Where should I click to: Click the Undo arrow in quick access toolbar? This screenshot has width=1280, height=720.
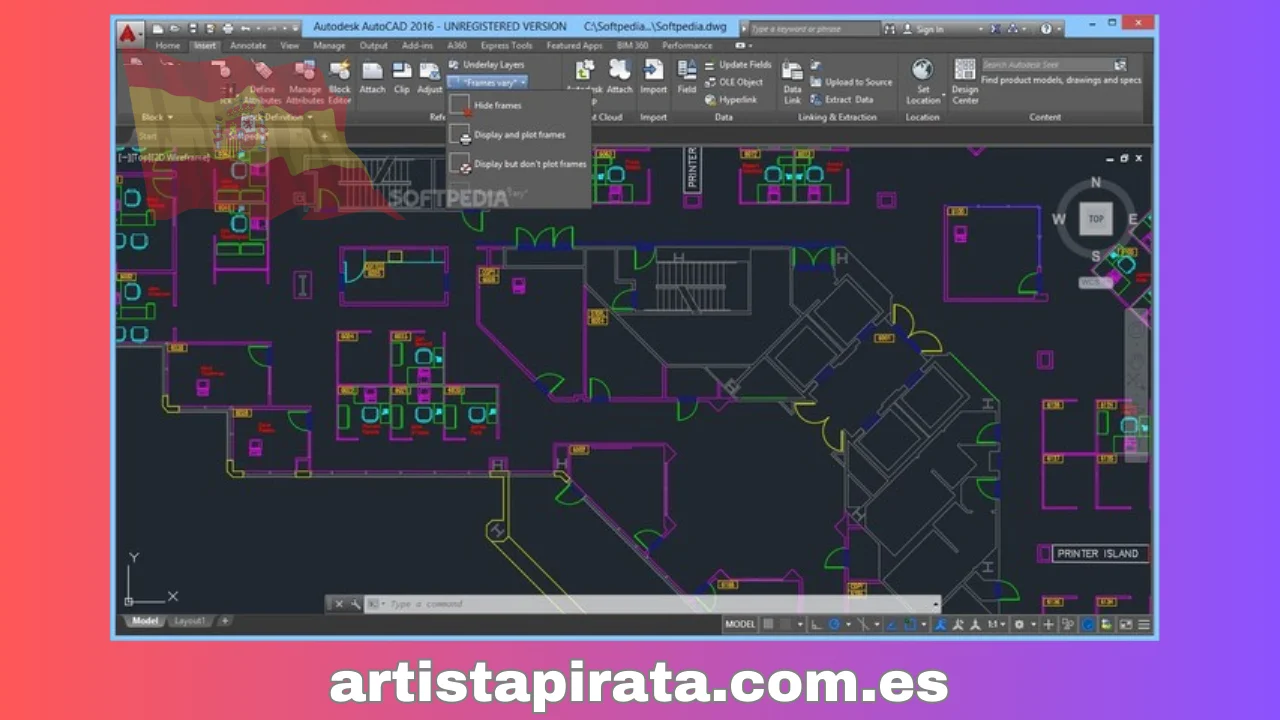(x=244, y=28)
